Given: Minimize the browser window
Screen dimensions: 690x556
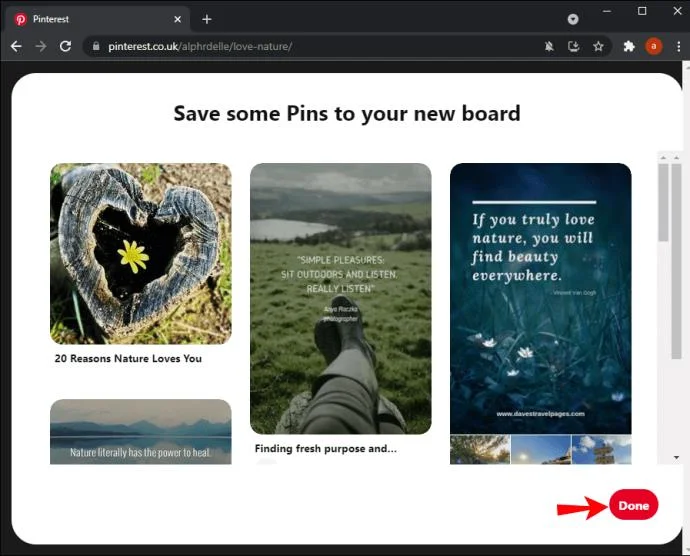Looking at the screenshot, I should tap(607, 11).
